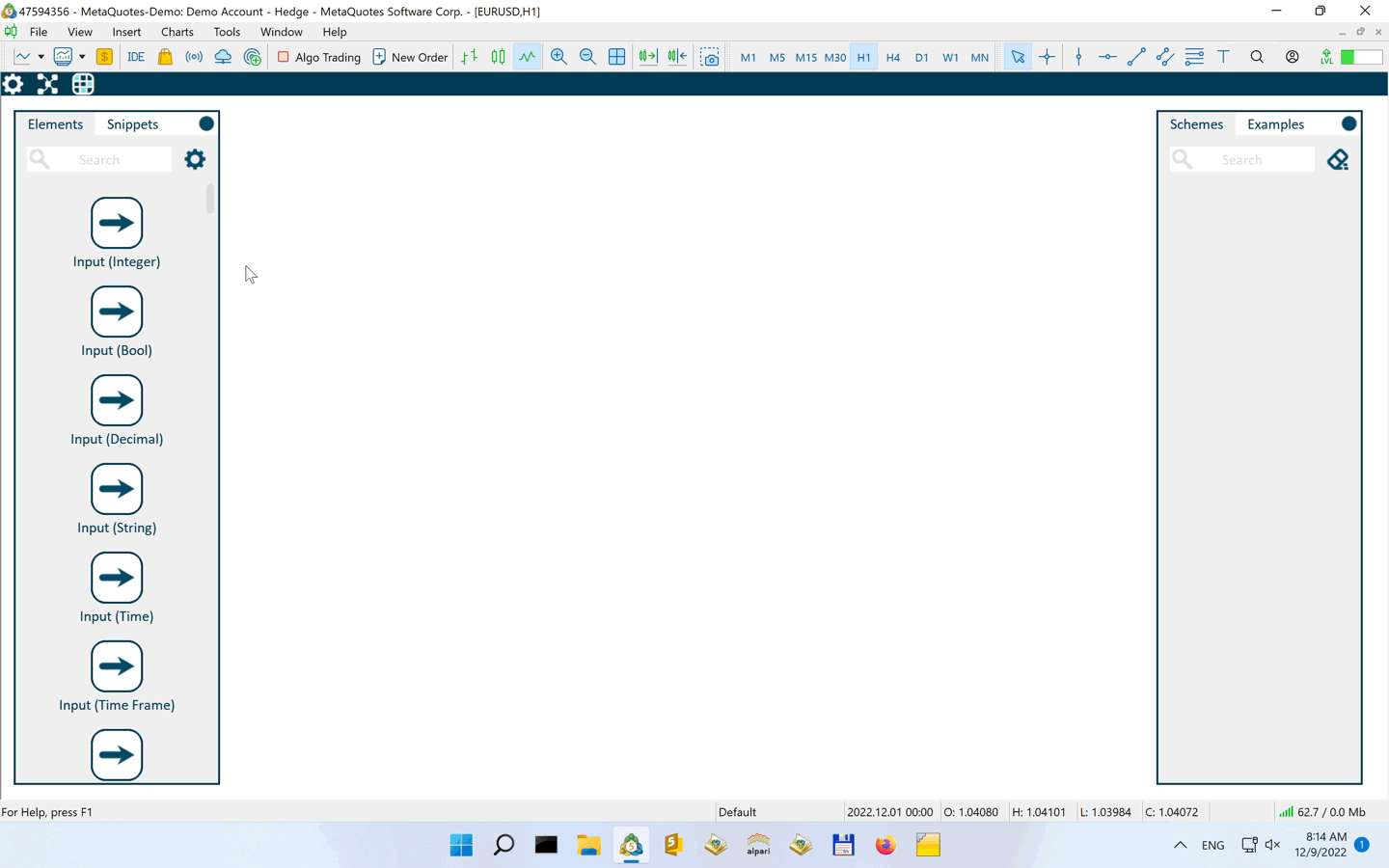Draw a vertical line

[1078, 57]
